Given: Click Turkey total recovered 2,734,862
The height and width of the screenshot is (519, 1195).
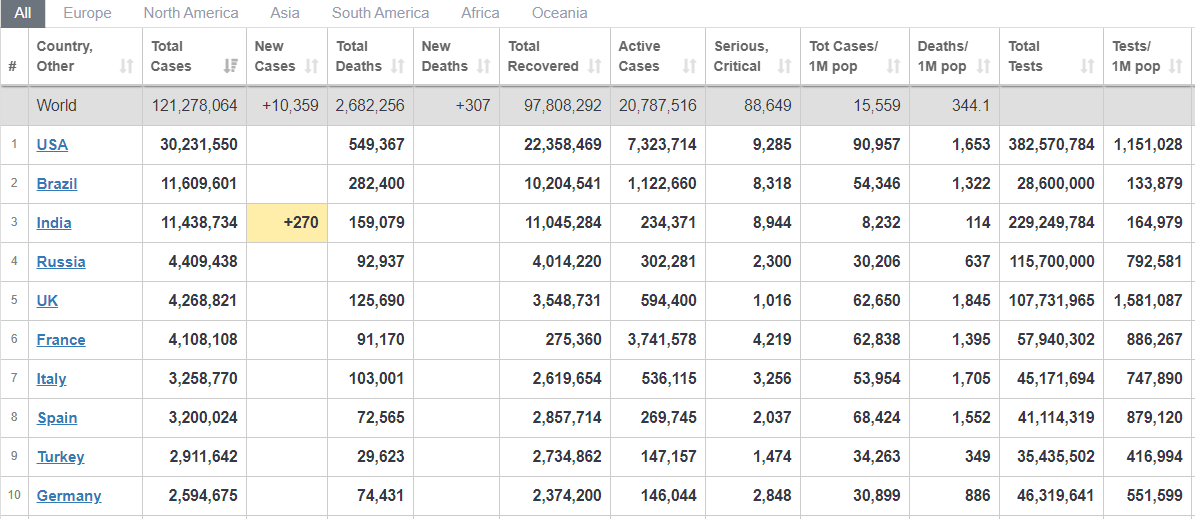Looking at the screenshot, I should point(566,457).
